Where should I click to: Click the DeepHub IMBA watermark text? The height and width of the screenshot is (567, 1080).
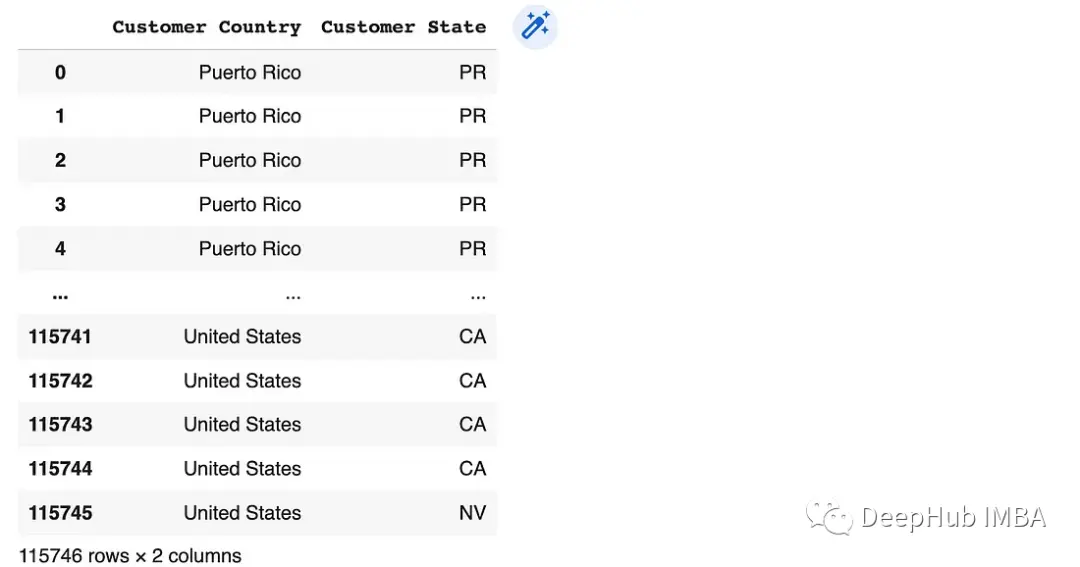pos(952,517)
